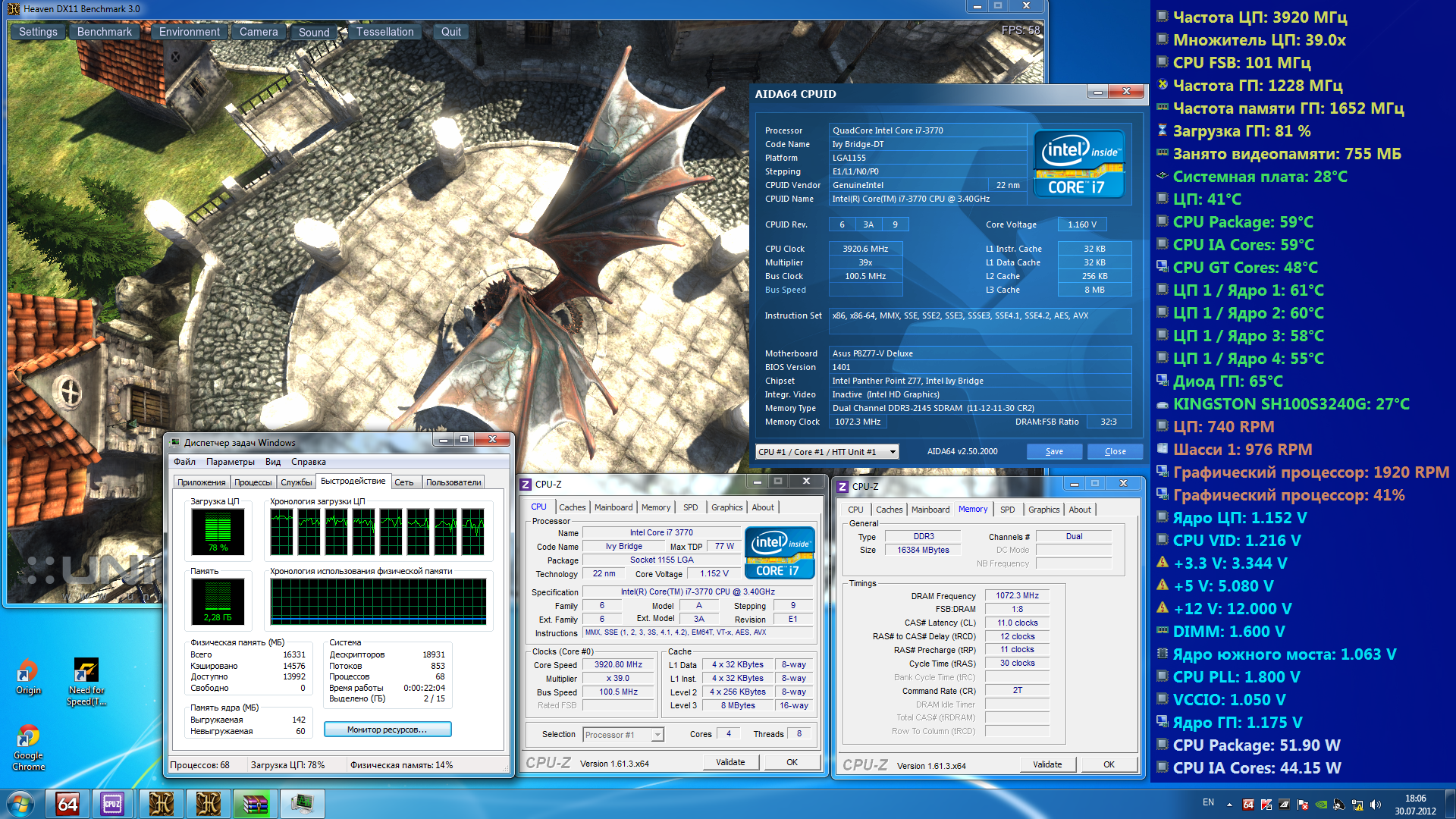Click the Windows Start orb
Image resolution: width=1456 pixels, height=819 pixels.
point(20,804)
